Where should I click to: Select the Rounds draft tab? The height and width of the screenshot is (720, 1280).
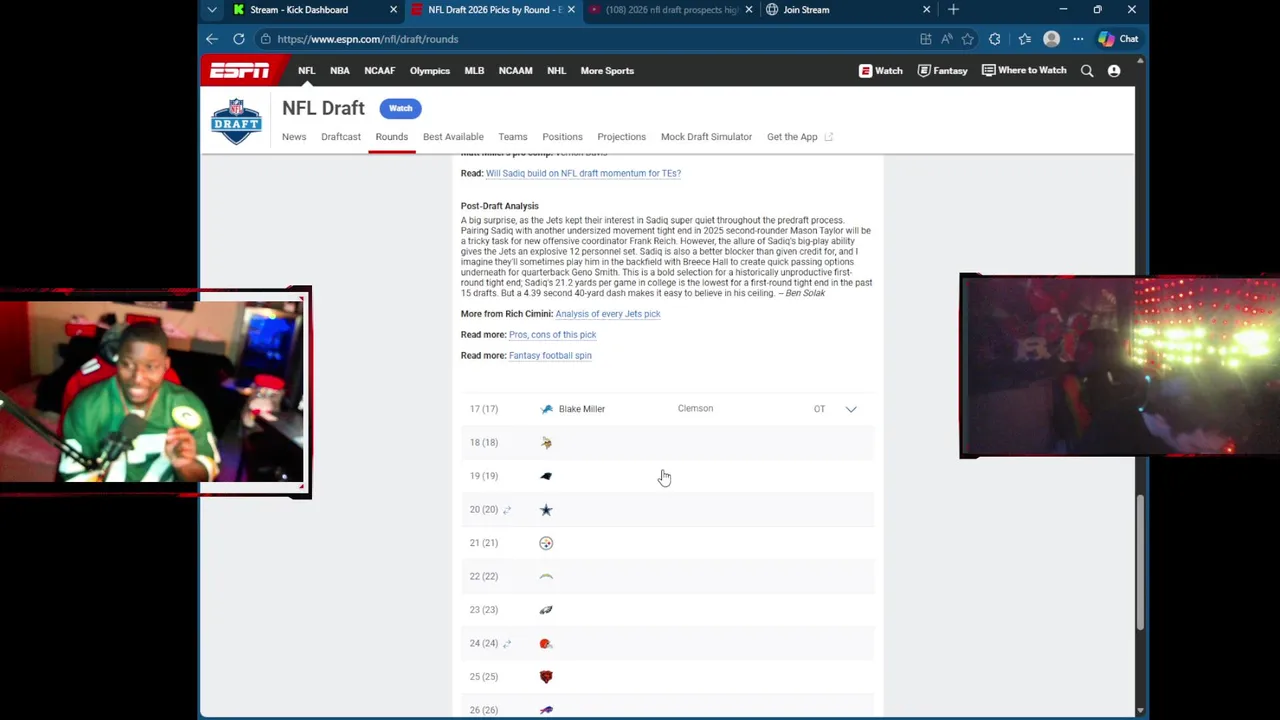(392, 137)
